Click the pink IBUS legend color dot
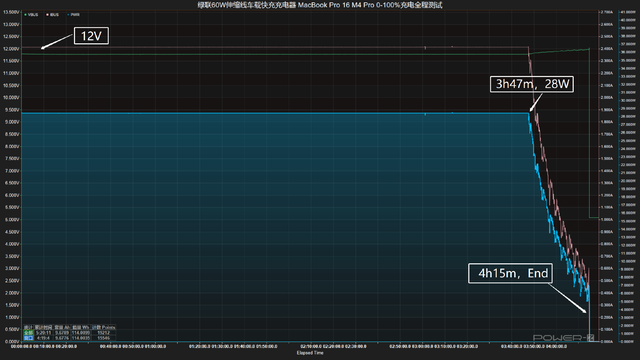The width and height of the screenshot is (640, 360). pos(47,15)
